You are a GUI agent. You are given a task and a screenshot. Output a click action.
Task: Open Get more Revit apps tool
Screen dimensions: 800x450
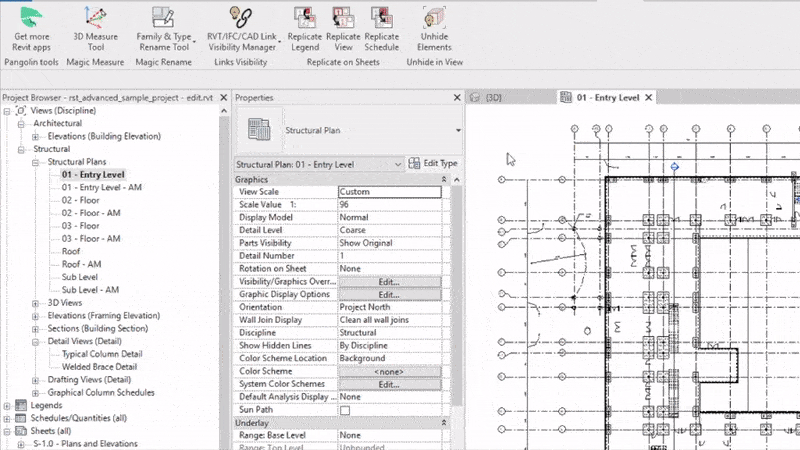click(x=31, y=29)
